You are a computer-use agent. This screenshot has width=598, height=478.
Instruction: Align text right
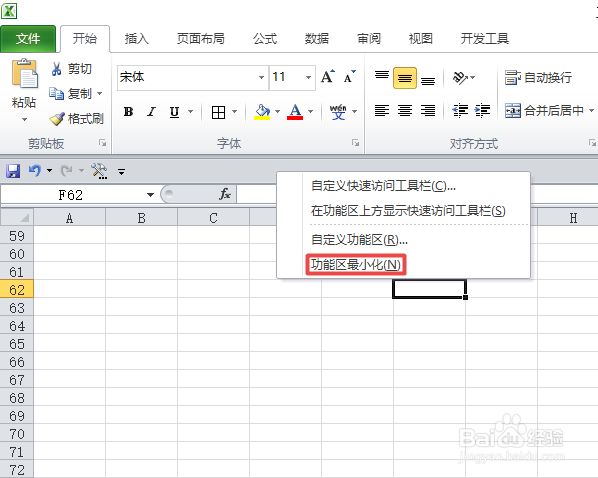click(x=428, y=111)
